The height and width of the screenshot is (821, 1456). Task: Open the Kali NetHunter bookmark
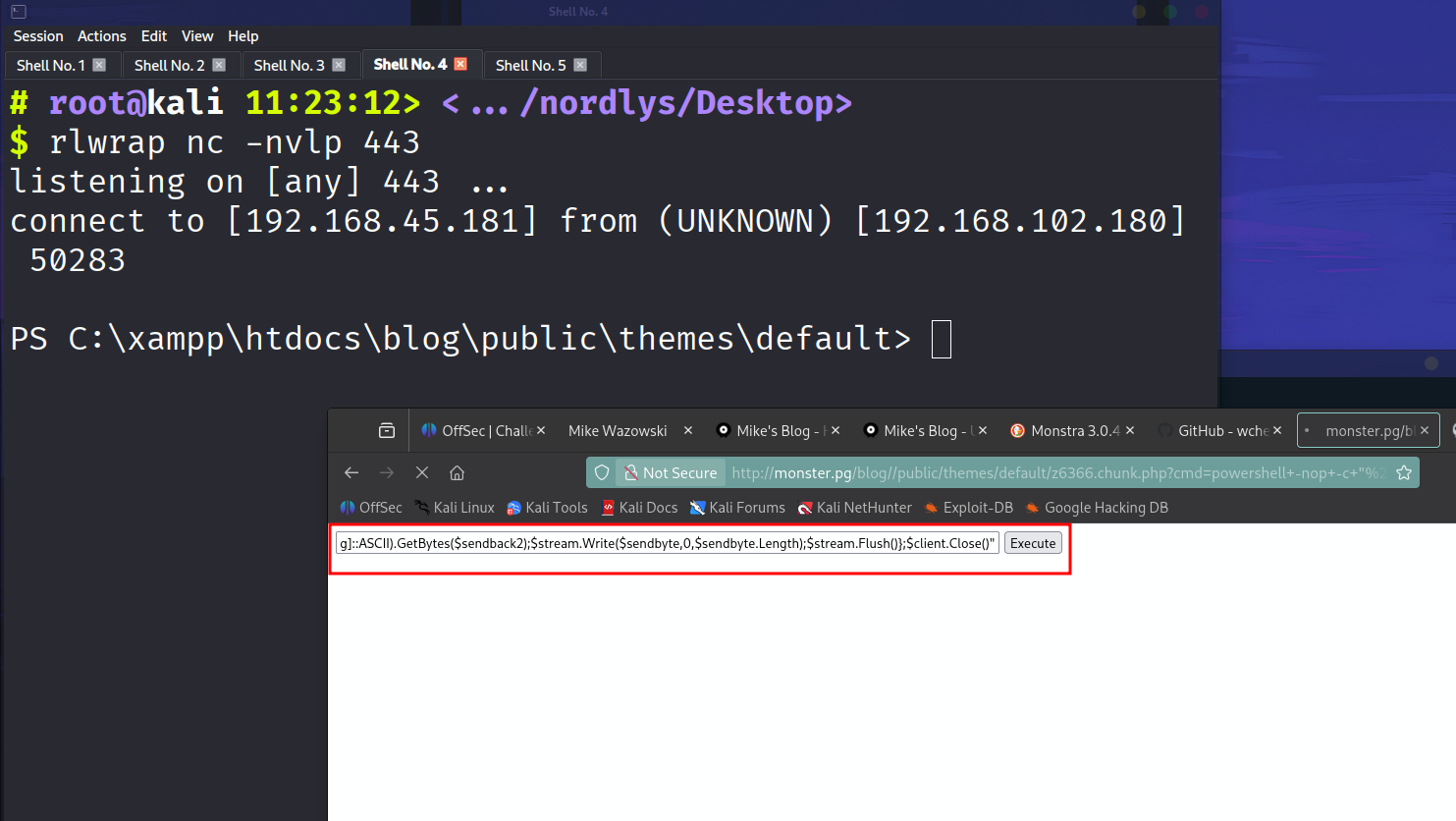(x=854, y=508)
